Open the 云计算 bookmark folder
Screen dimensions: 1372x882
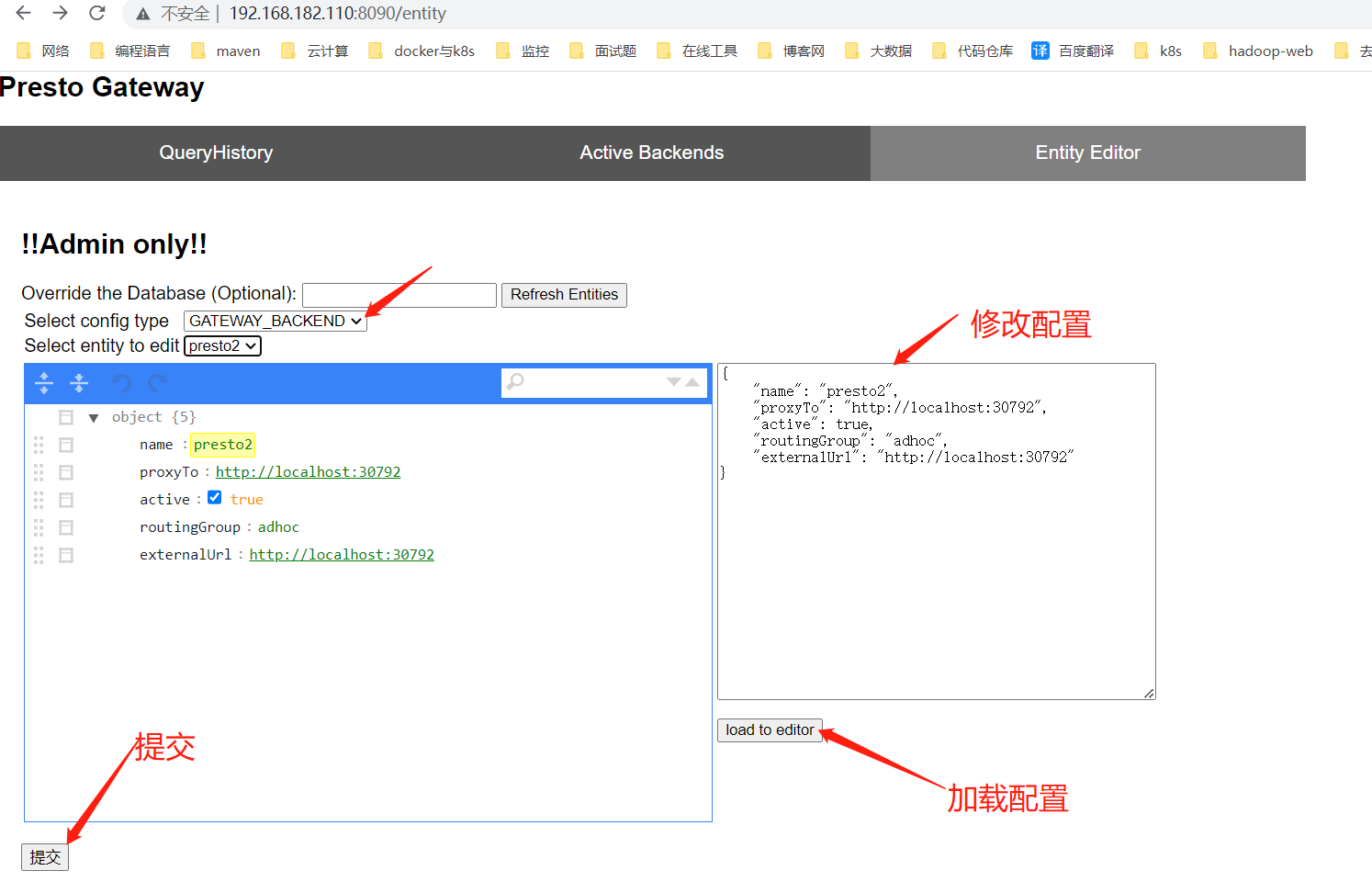point(315,51)
